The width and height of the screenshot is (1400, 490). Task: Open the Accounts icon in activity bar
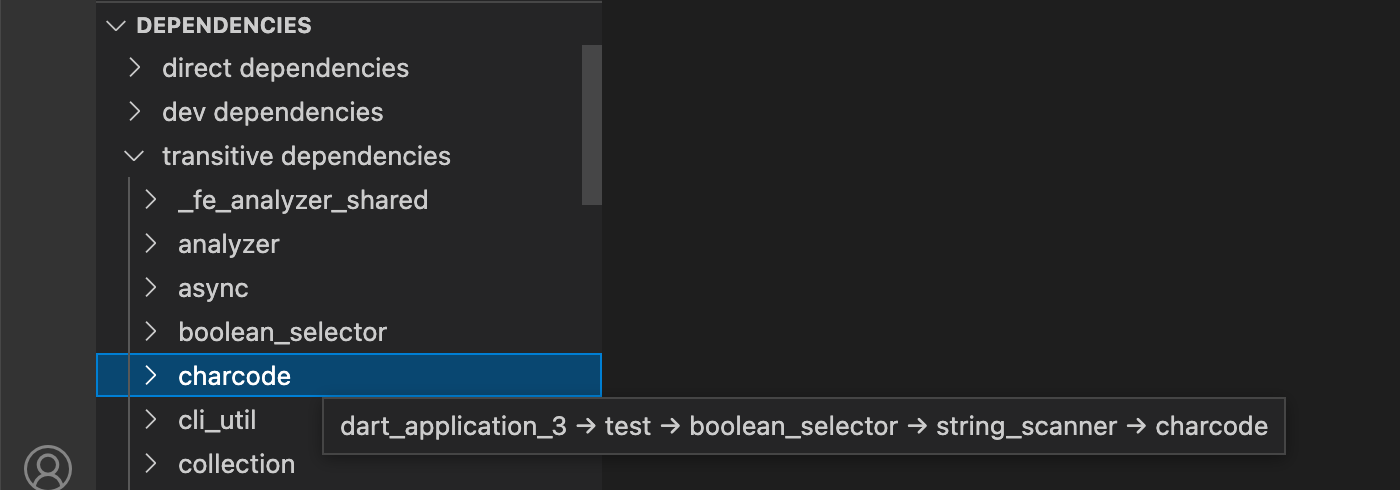point(48,468)
